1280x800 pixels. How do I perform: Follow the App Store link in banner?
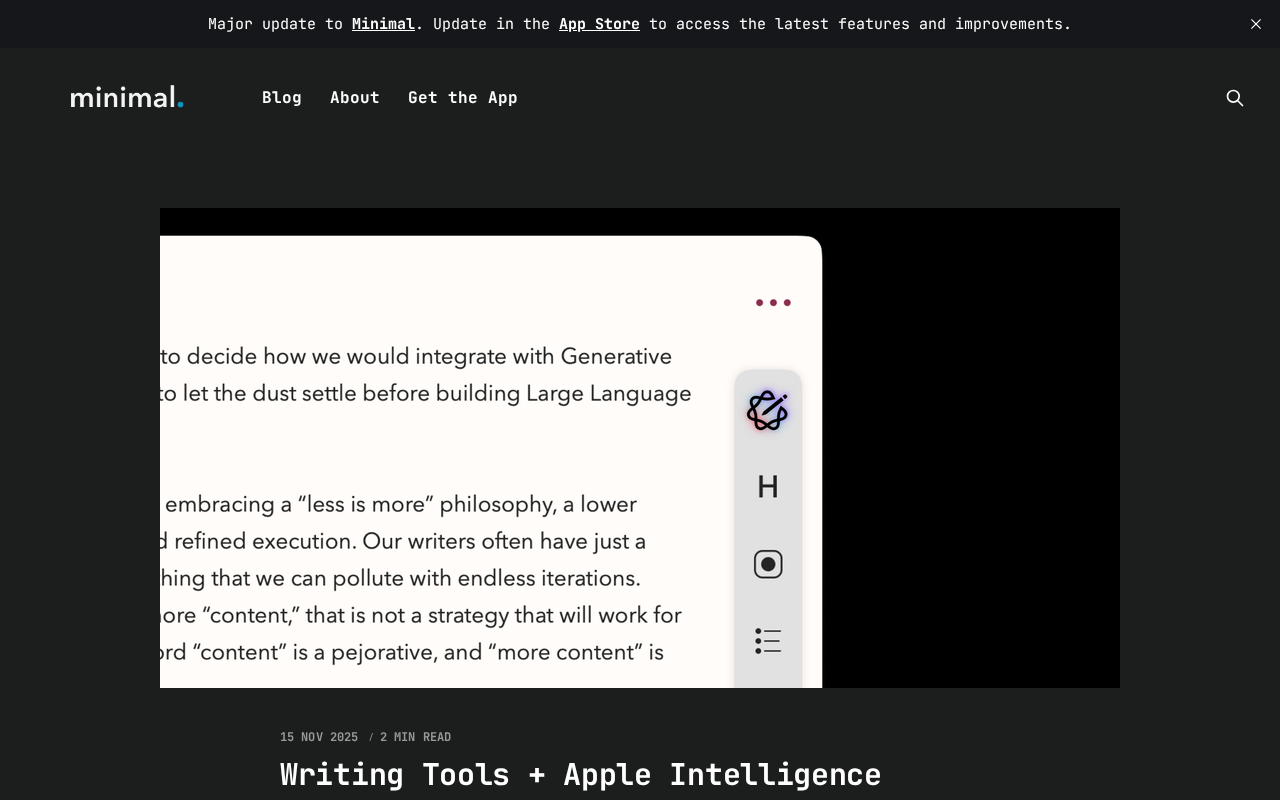tap(599, 24)
